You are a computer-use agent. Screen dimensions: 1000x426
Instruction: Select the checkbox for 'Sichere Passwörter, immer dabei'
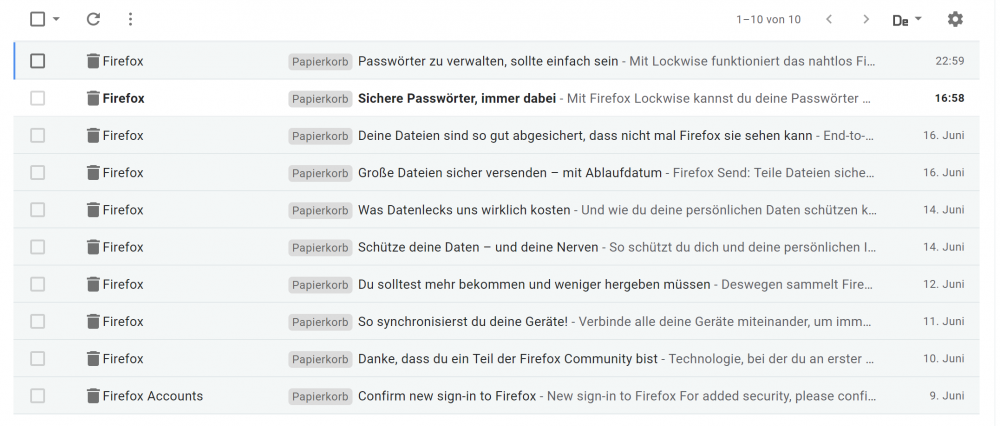pos(38,98)
